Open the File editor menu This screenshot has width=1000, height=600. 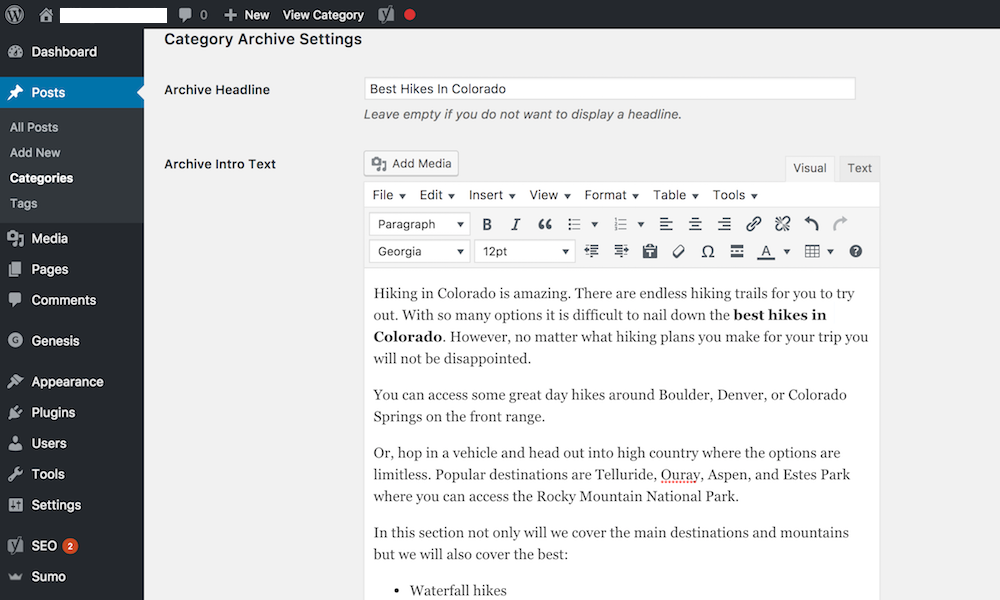point(389,195)
